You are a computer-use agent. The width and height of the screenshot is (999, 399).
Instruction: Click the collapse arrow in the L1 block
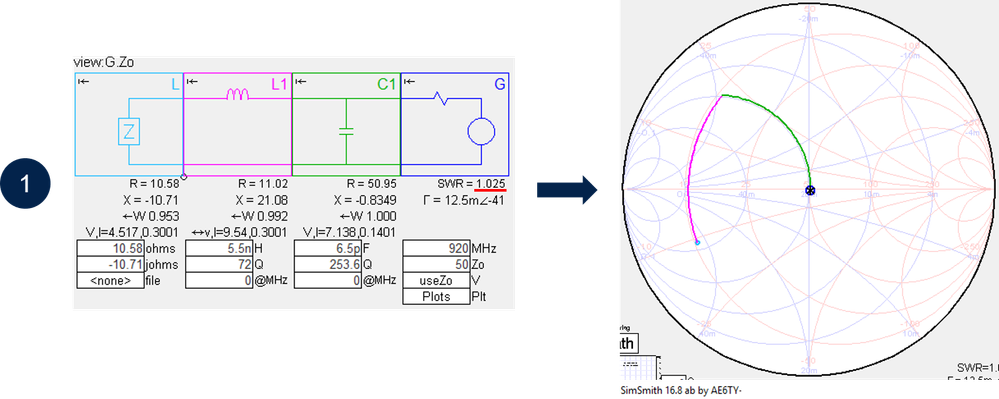(x=192, y=81)
